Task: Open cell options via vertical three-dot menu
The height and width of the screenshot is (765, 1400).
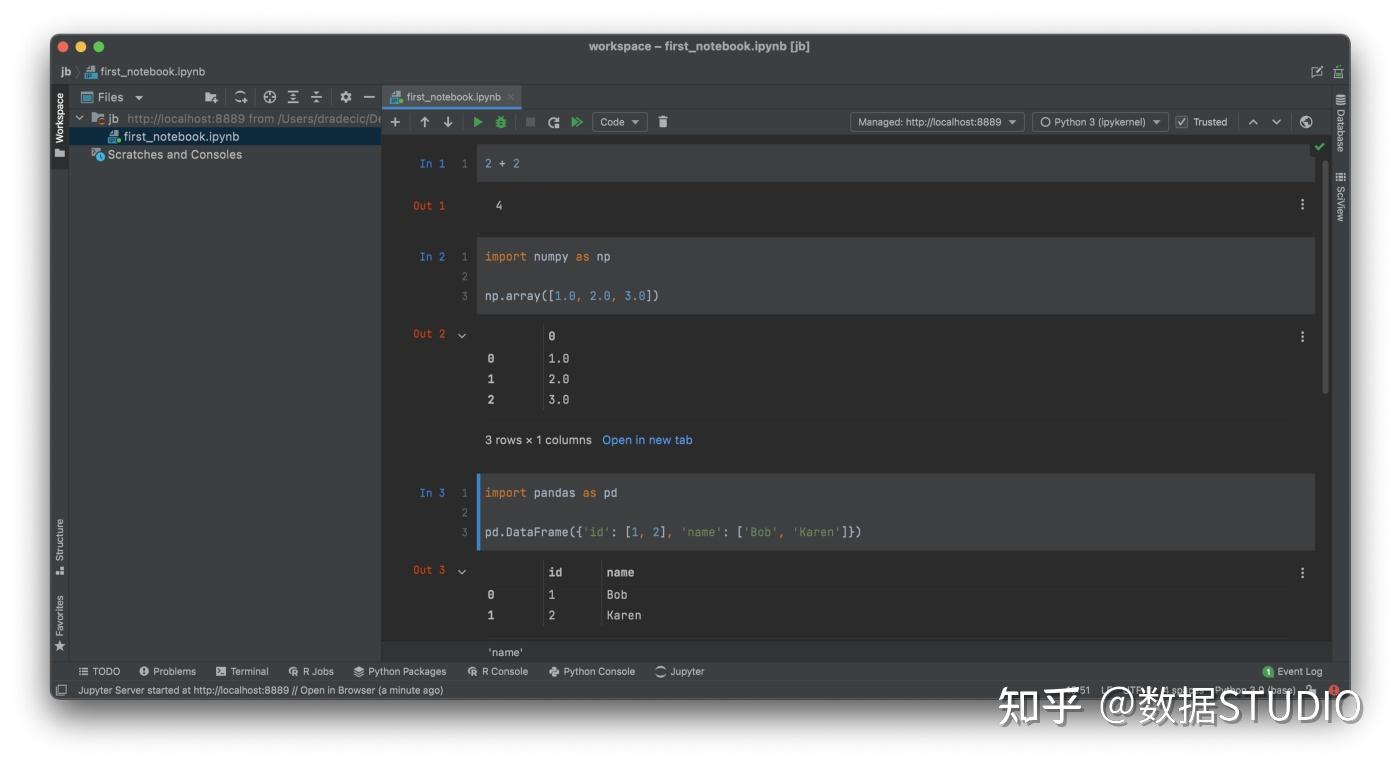Action: [x=1302, y=204]
